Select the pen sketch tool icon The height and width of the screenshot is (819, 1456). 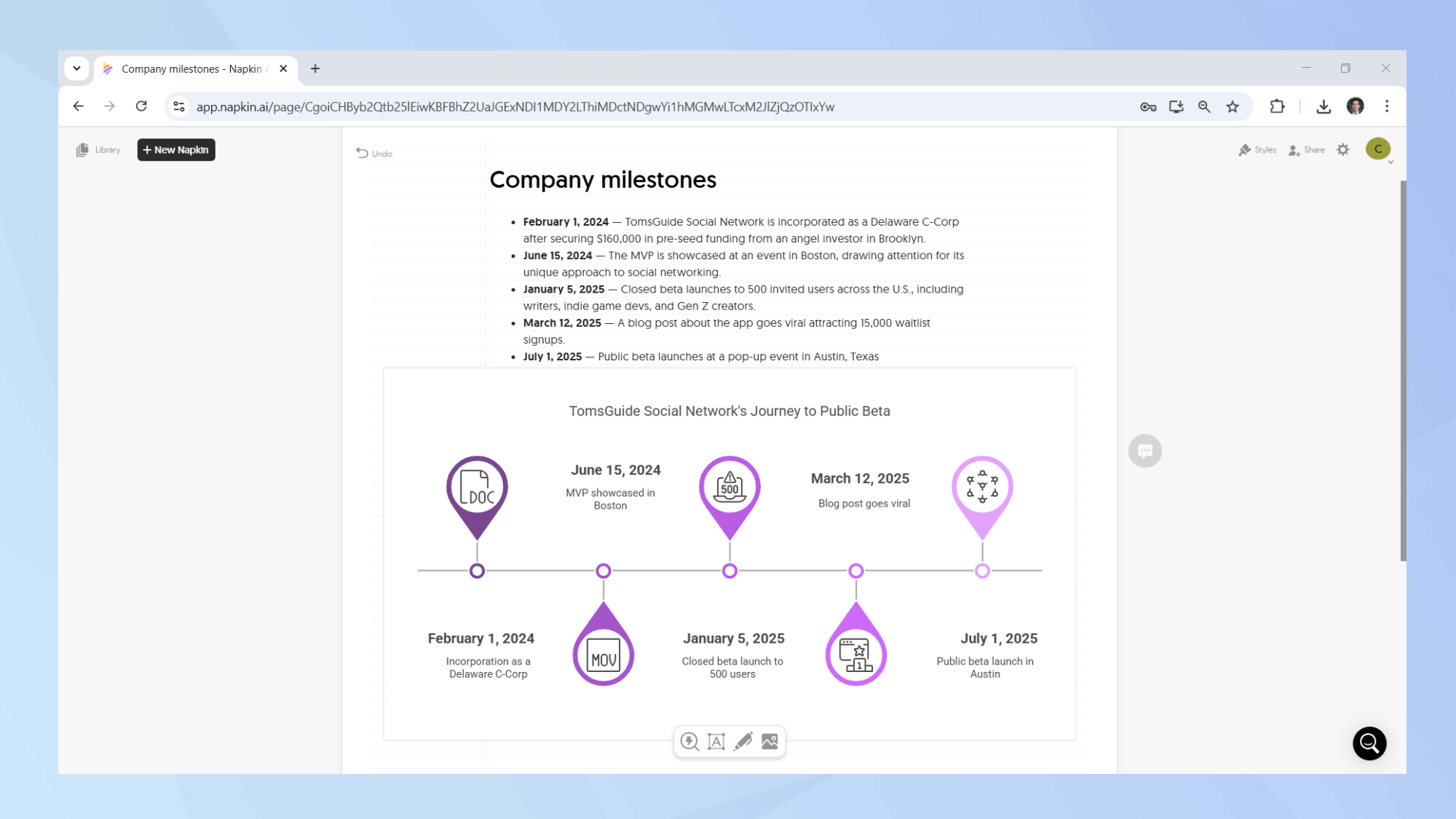coord(743,741)
